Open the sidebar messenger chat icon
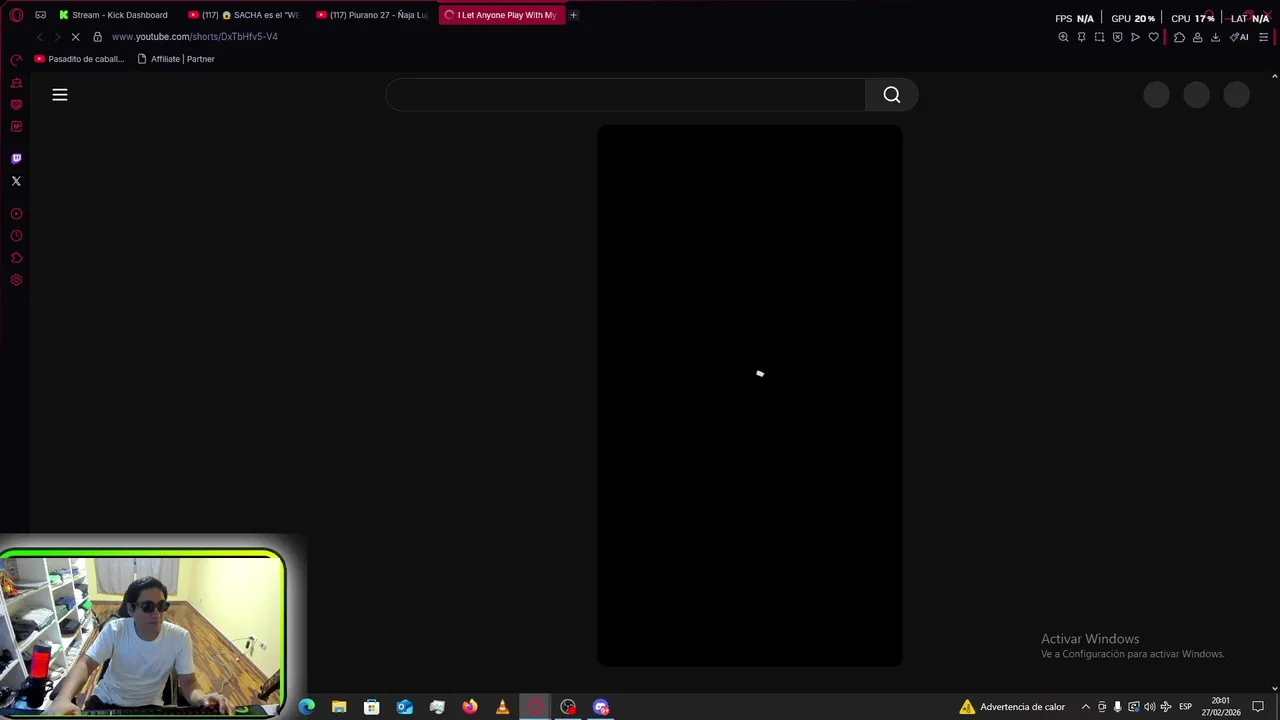1280x720 pixels. (x=16, y=104)
